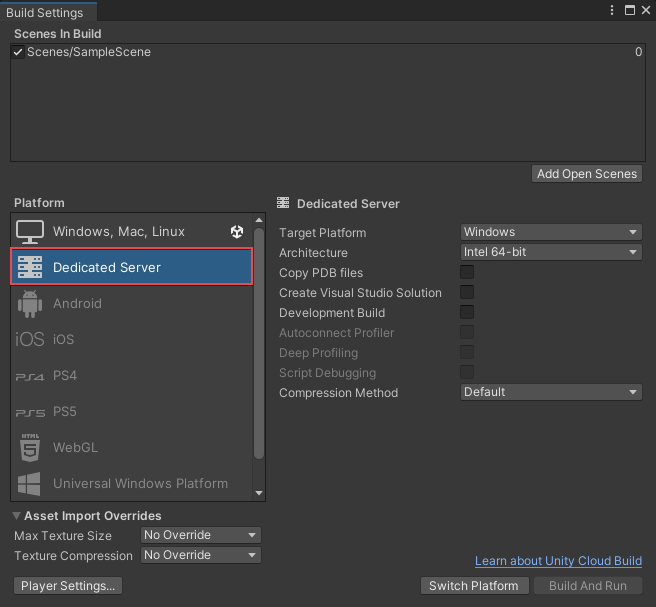
Task: Click the Switch Platform button
Action: coord(473,586)
